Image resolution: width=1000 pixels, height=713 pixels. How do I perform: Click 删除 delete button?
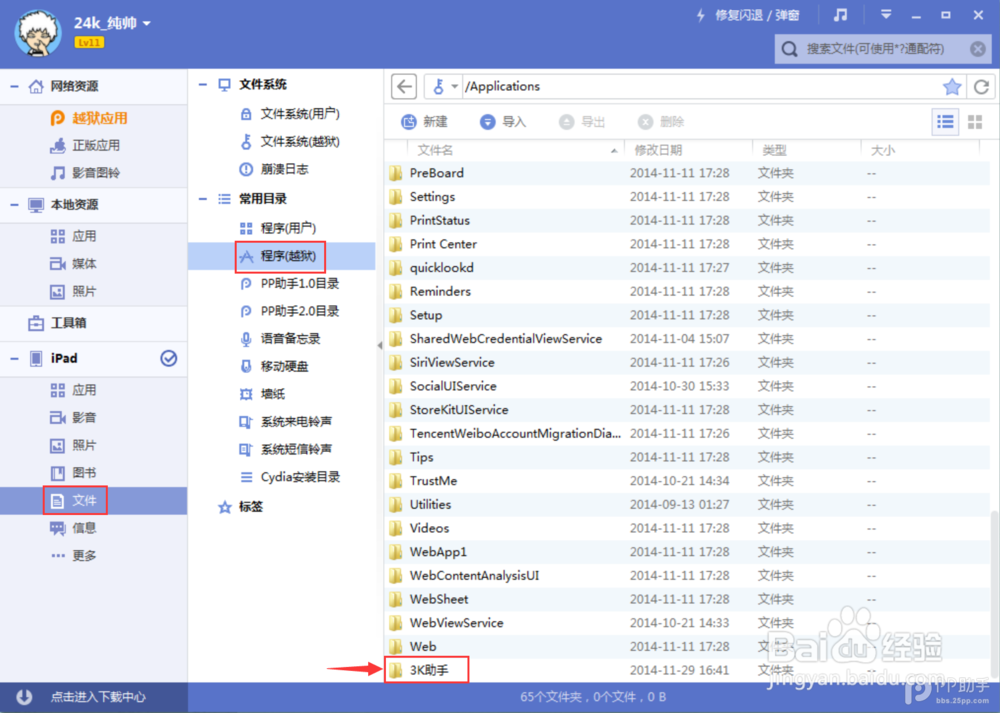(x=661, y=122)
